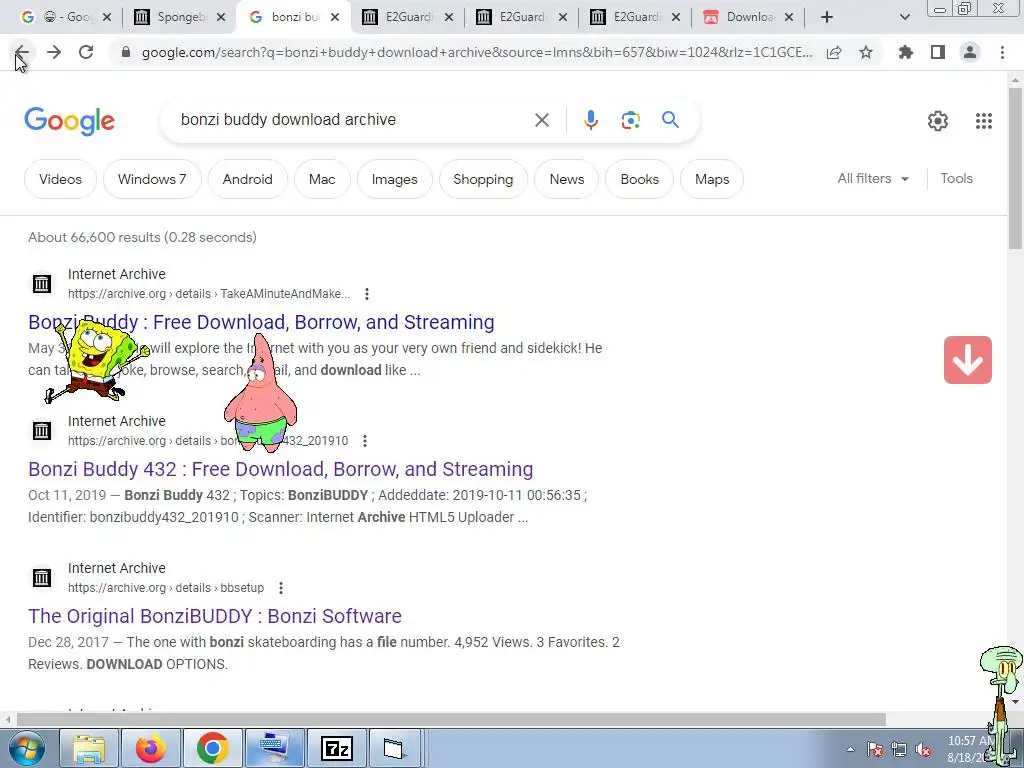Click the vertical page scrollbar thumb
The width and height of the screenshot is (1024, 768).
[x=1015, y=167]
